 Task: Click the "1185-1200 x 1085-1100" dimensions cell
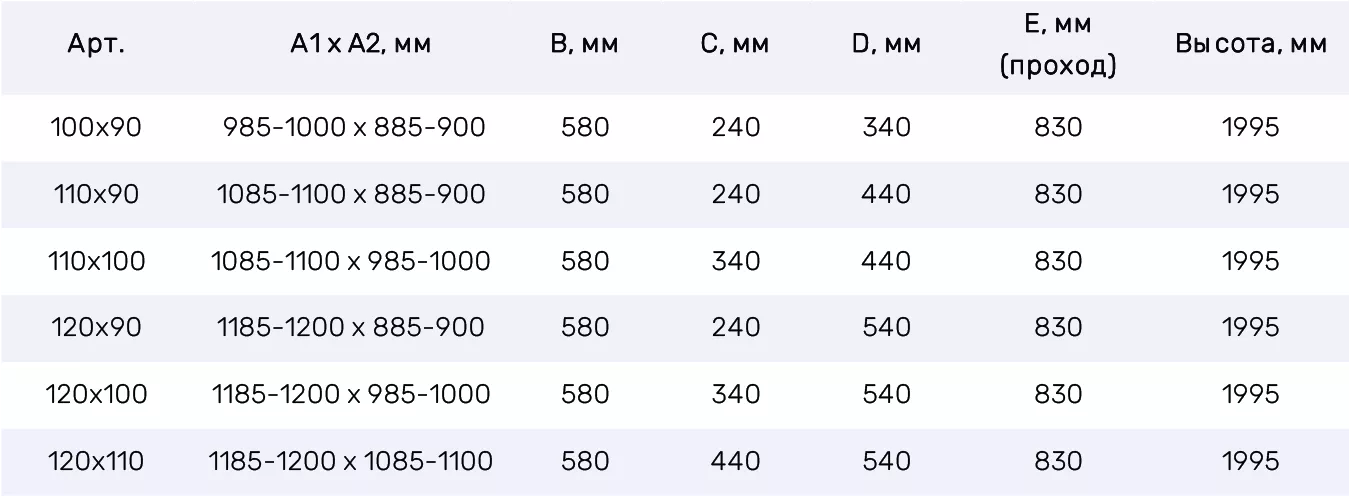pyautogui.click(x=351, y=461)
